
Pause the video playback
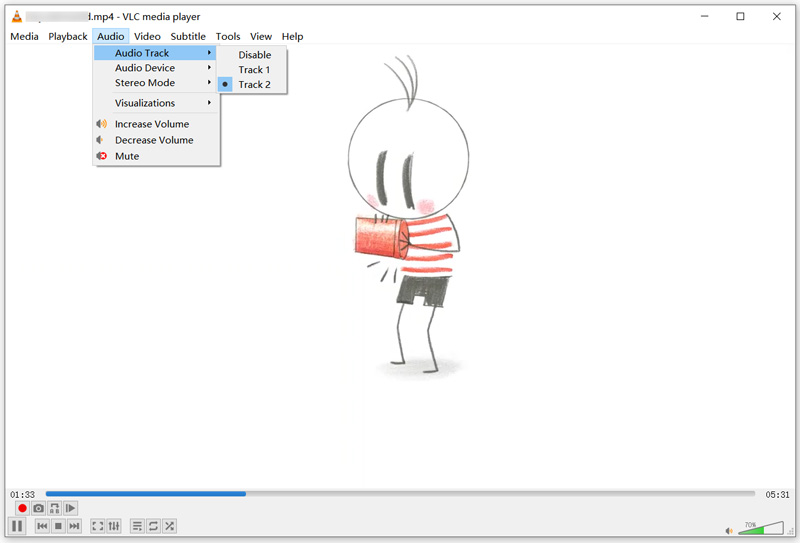[x=17, y=526]
